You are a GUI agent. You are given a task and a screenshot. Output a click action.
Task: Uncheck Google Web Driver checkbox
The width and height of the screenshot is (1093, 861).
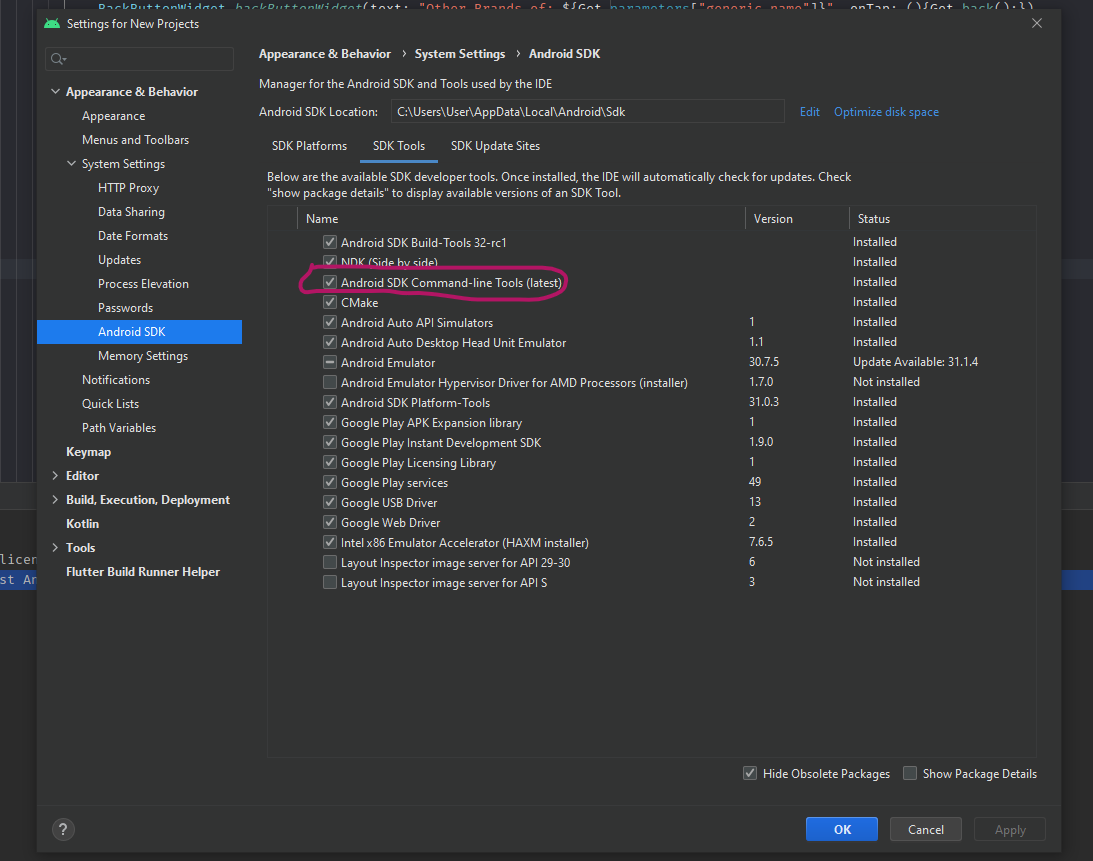(x=330, y=522)
